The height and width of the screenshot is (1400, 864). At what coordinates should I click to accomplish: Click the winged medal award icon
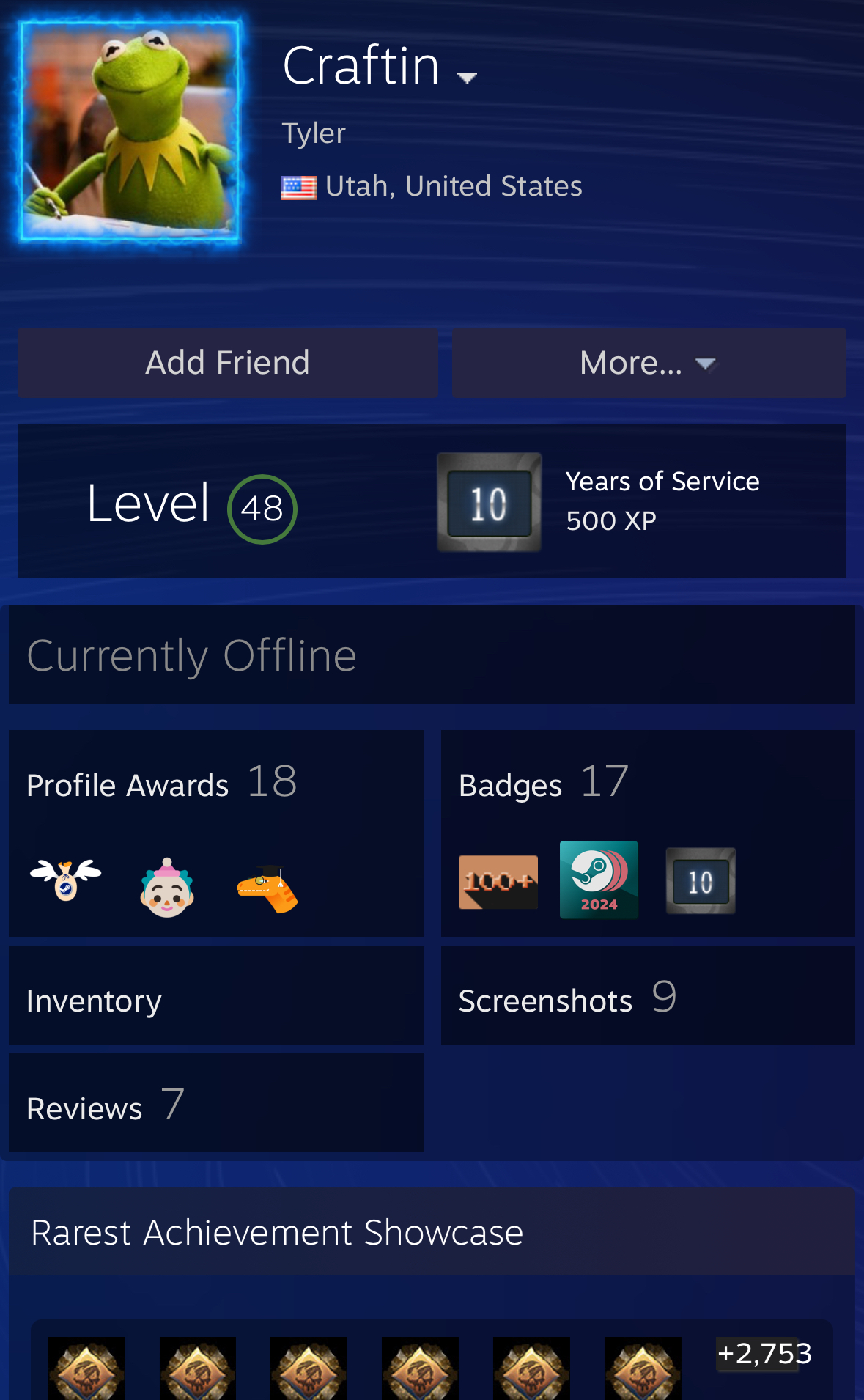point(66,880)
